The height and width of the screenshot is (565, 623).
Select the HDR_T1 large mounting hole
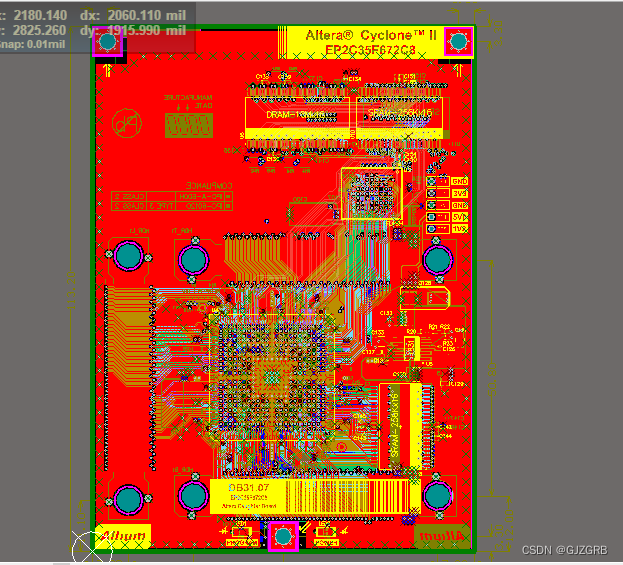click(193, 260)
